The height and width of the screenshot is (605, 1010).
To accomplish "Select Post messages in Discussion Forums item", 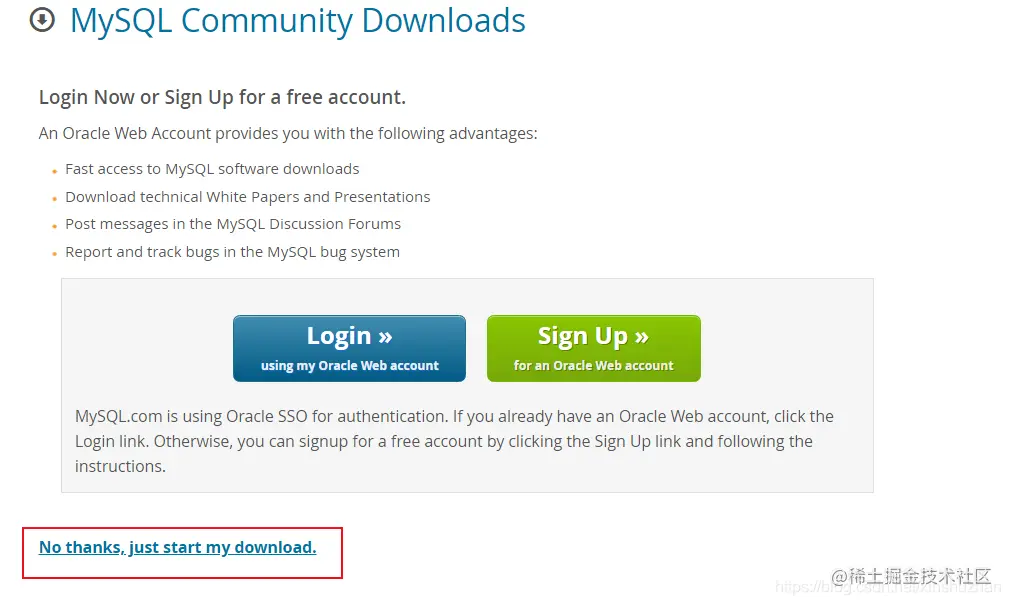I will click(233, 224).
